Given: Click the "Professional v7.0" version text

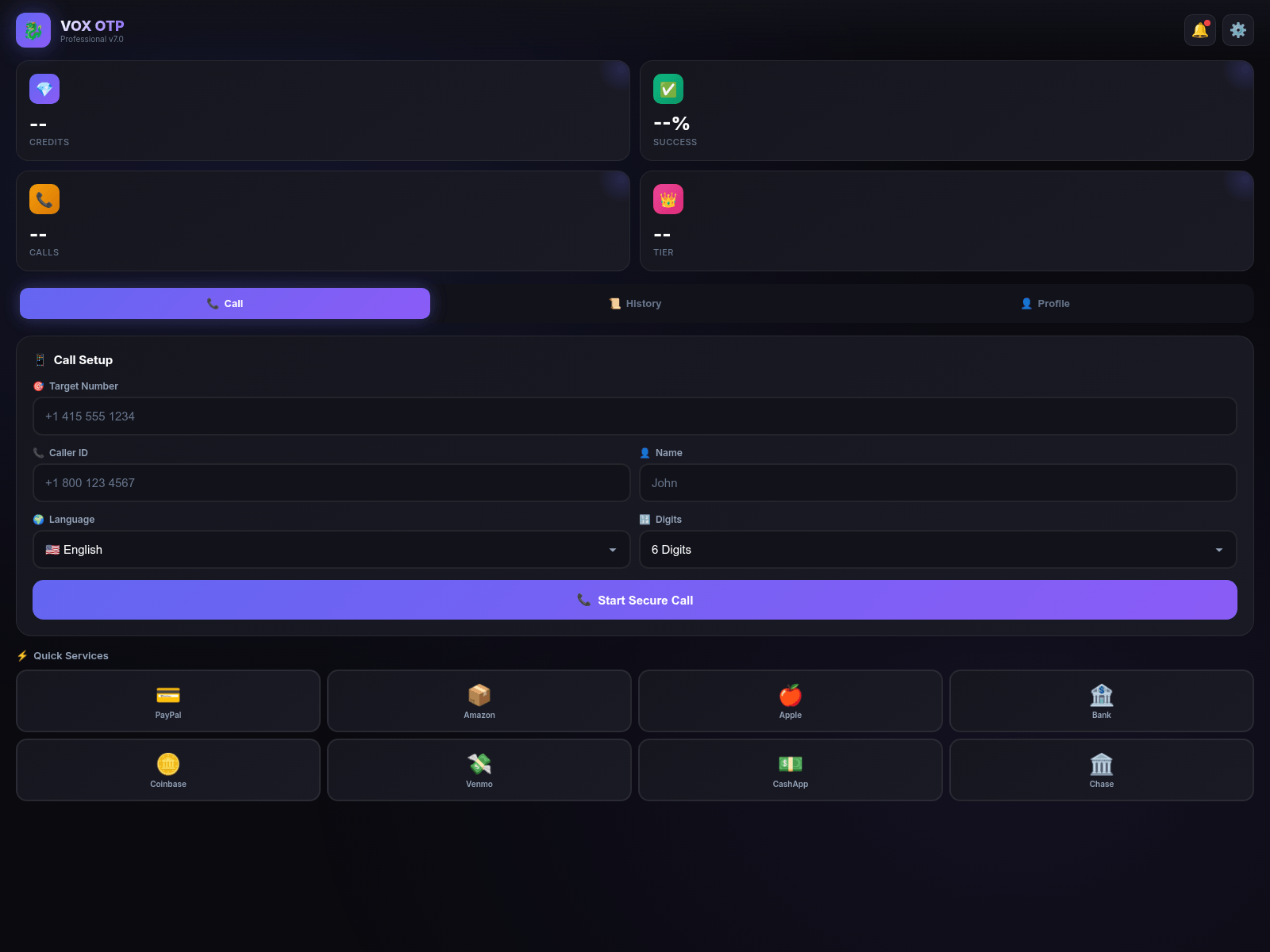Looking at the screenshot, I should [x=92, y=40].
